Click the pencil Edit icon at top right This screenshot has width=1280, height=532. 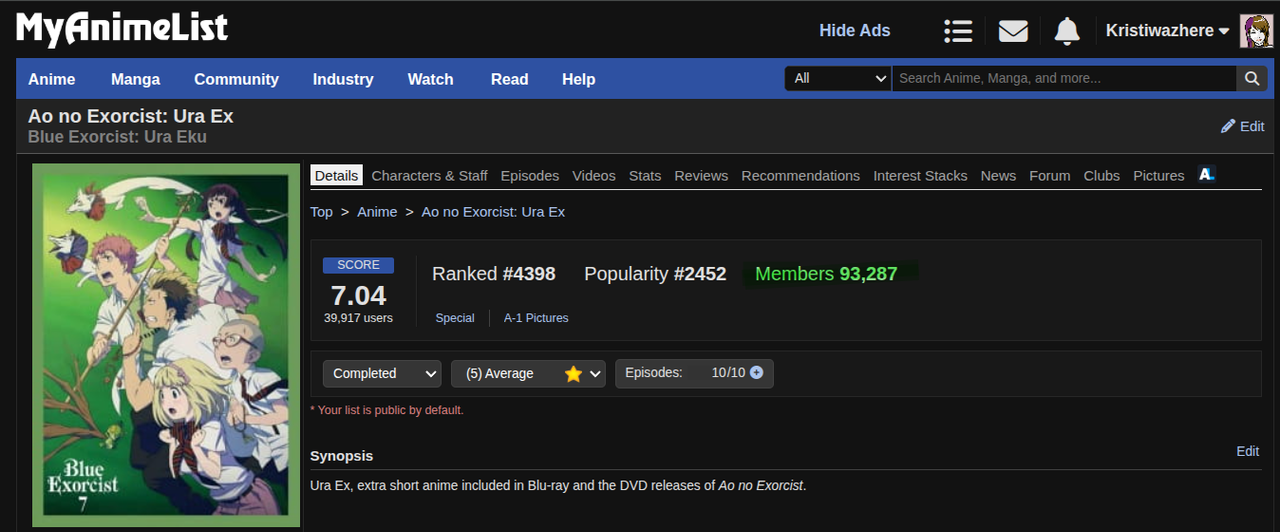[1228, 126]
